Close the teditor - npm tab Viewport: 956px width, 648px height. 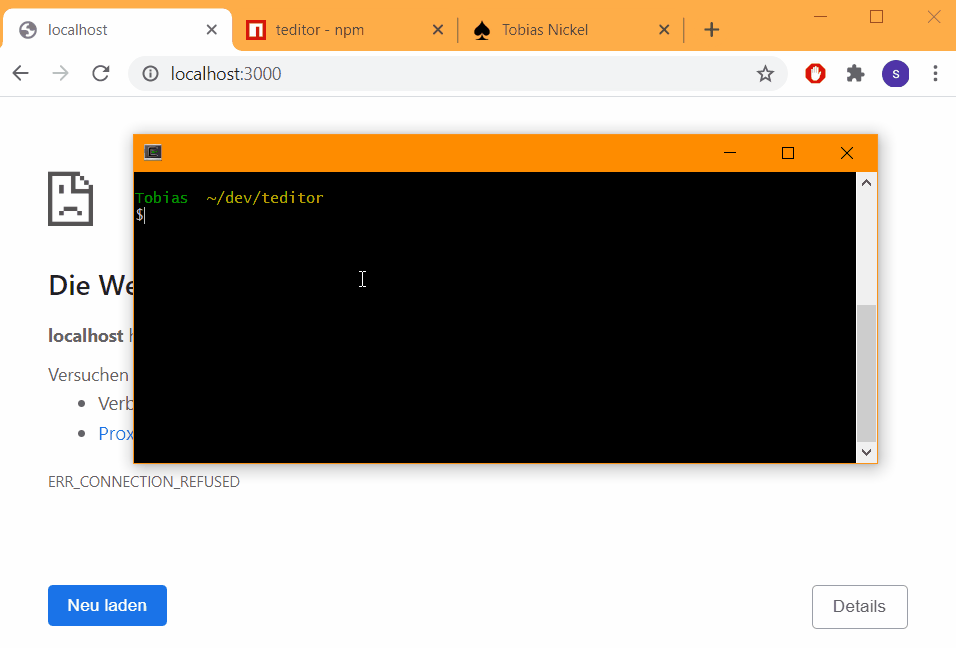click(437, 30)
